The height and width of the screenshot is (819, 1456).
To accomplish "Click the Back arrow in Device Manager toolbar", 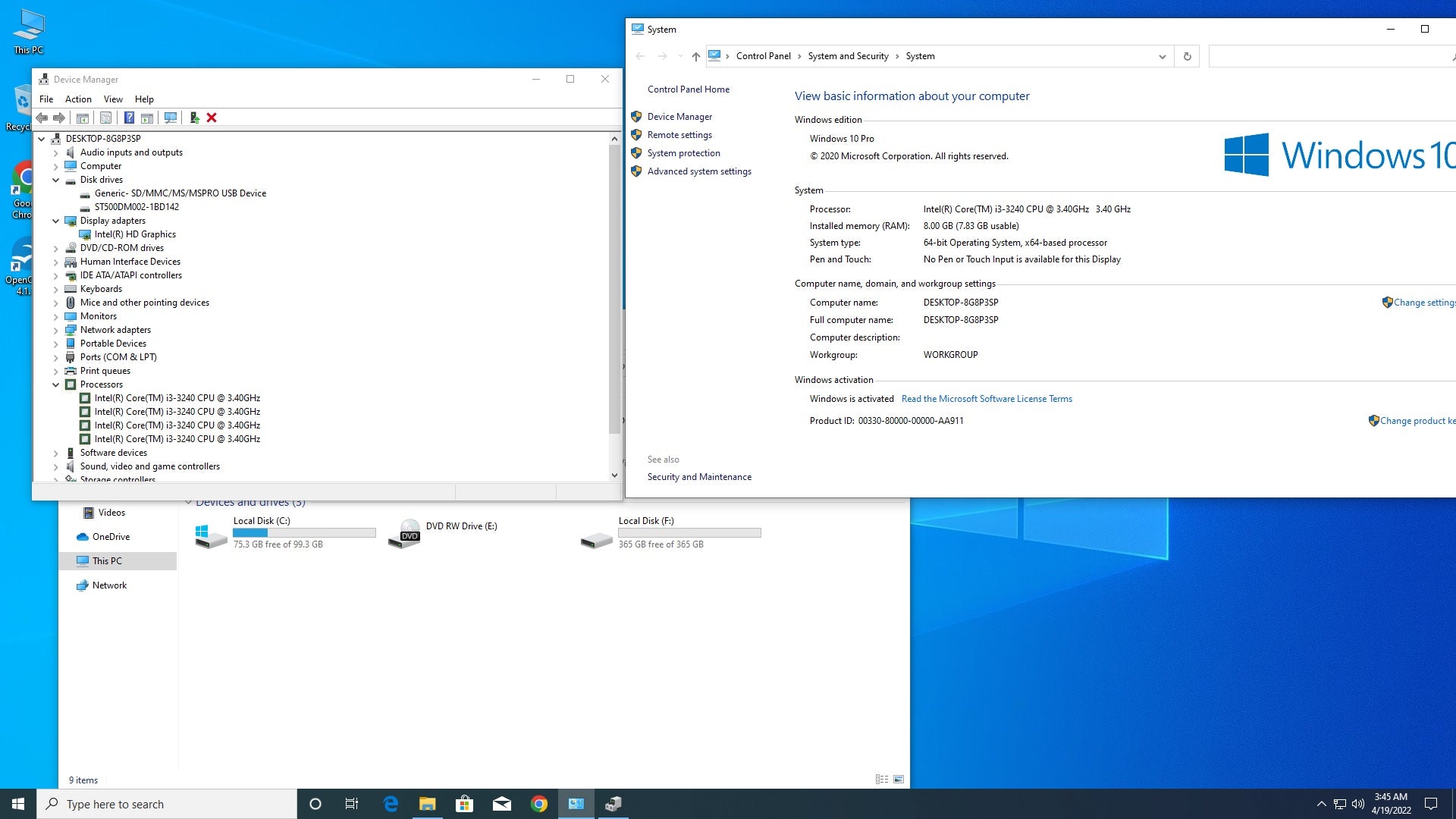I will [42, 118].
